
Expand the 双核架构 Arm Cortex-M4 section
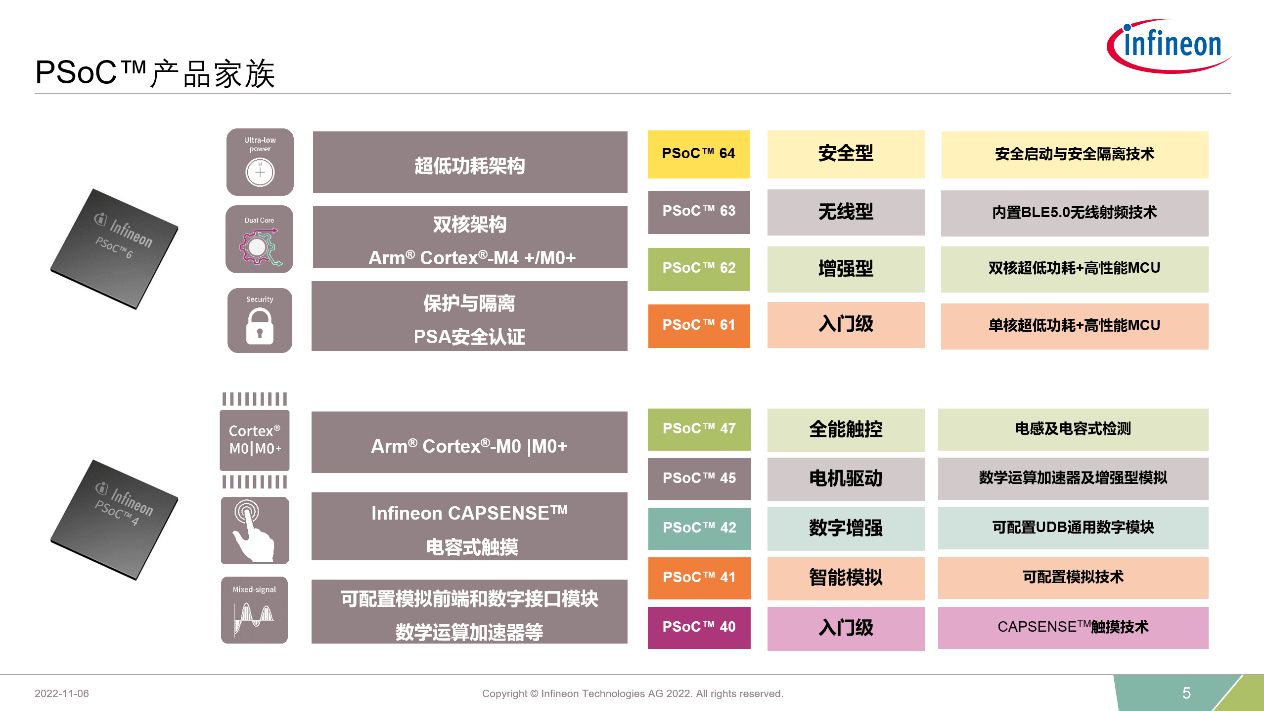(x=470, y=237)
